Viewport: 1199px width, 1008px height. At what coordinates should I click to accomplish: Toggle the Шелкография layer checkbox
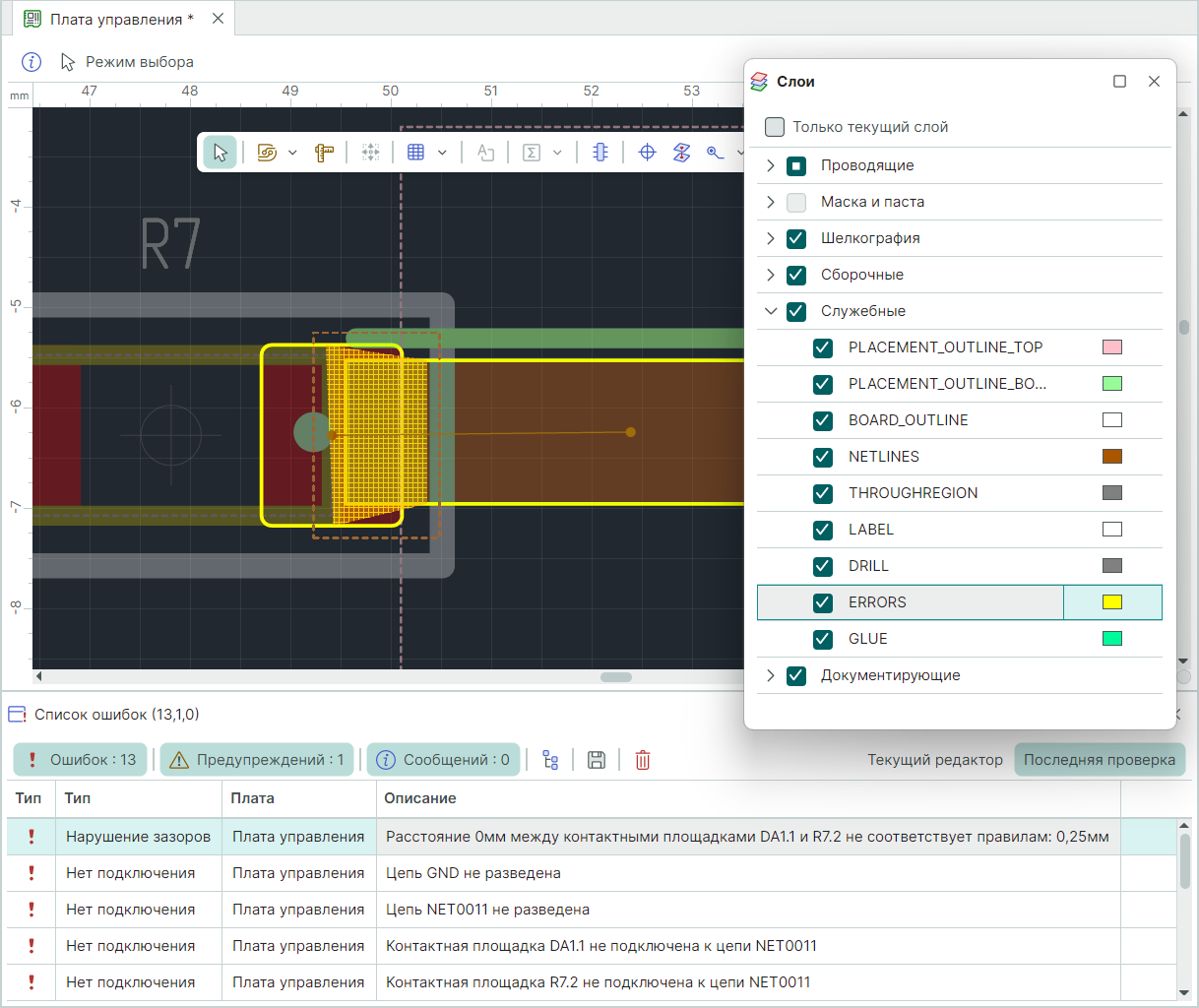click(796, 238)
